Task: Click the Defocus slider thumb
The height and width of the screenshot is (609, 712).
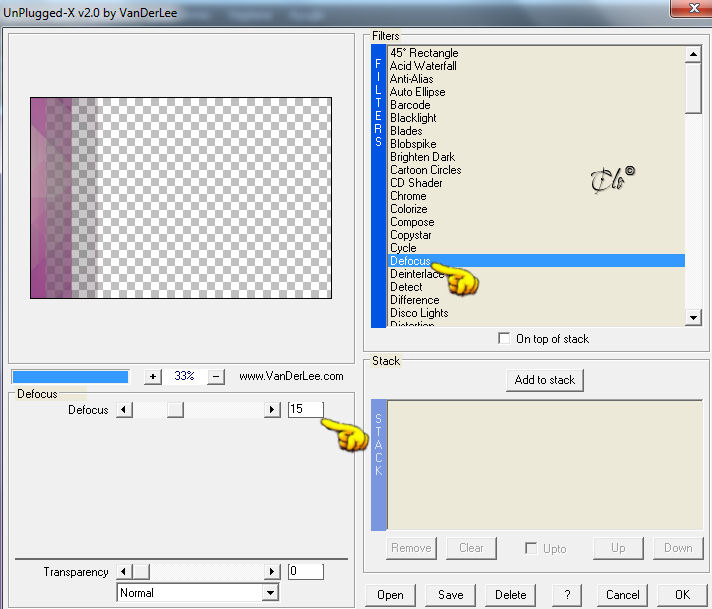Action: (x=175, y=410)
